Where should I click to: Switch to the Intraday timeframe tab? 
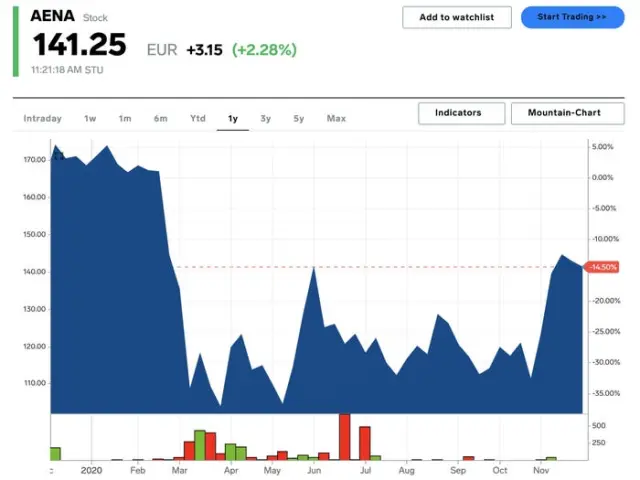click(42, 118)
